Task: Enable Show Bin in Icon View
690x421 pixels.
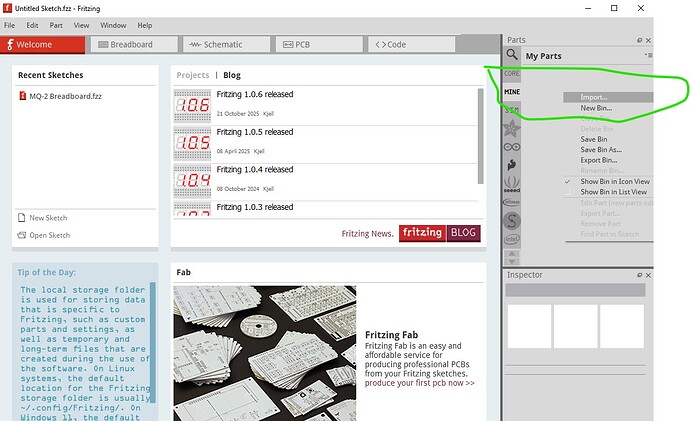Action: click(614, 181)
